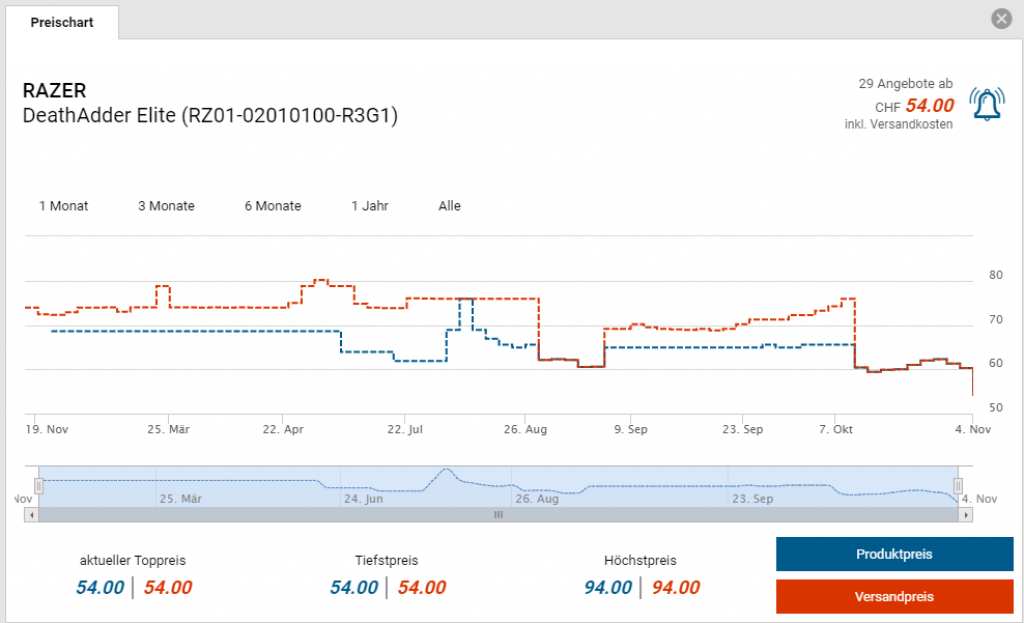Show the full history with Alle
Viewport: 1024px width, 623px height.
click(449, 206)
